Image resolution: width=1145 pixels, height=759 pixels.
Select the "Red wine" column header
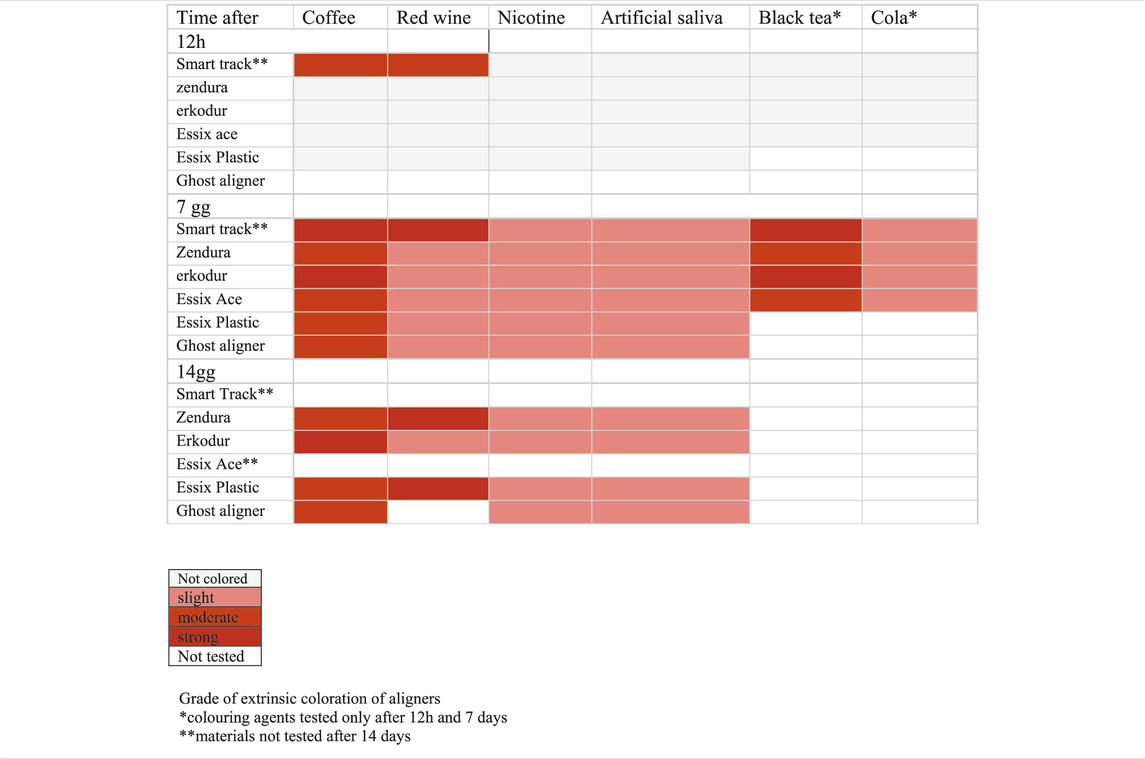(434, 18)
